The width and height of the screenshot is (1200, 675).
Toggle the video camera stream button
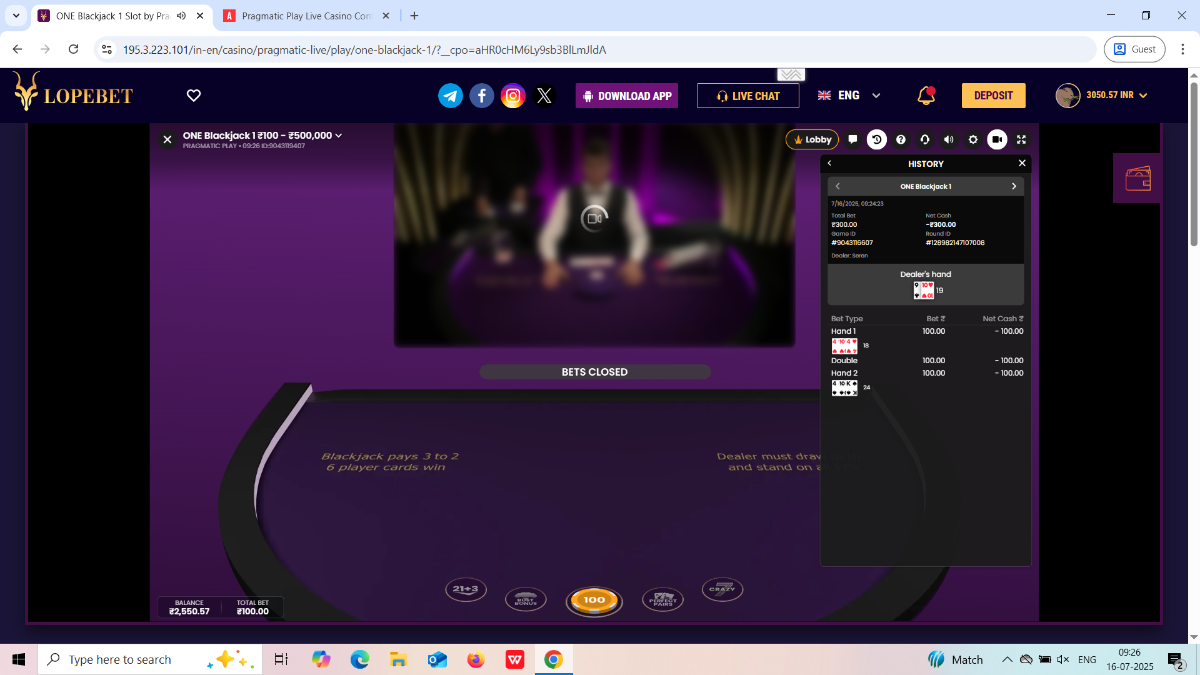coord(997,140)
